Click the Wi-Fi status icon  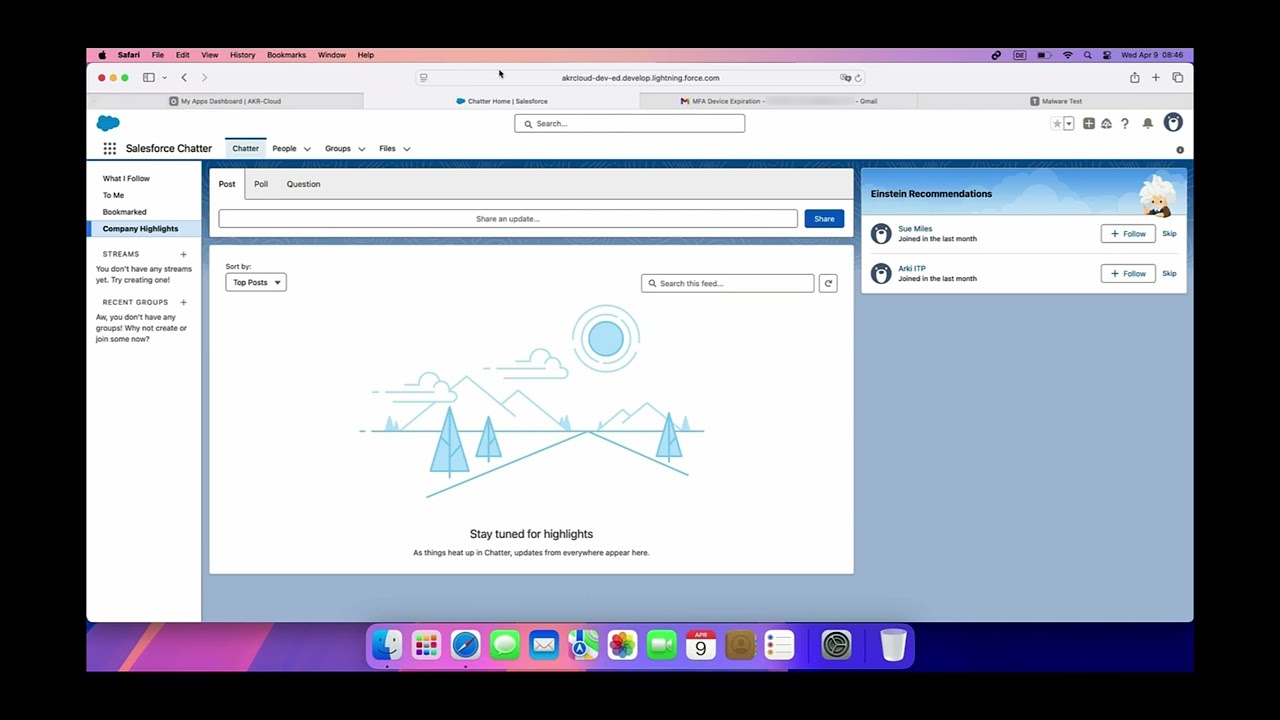pyautogui.click(x=1067, y=55)
